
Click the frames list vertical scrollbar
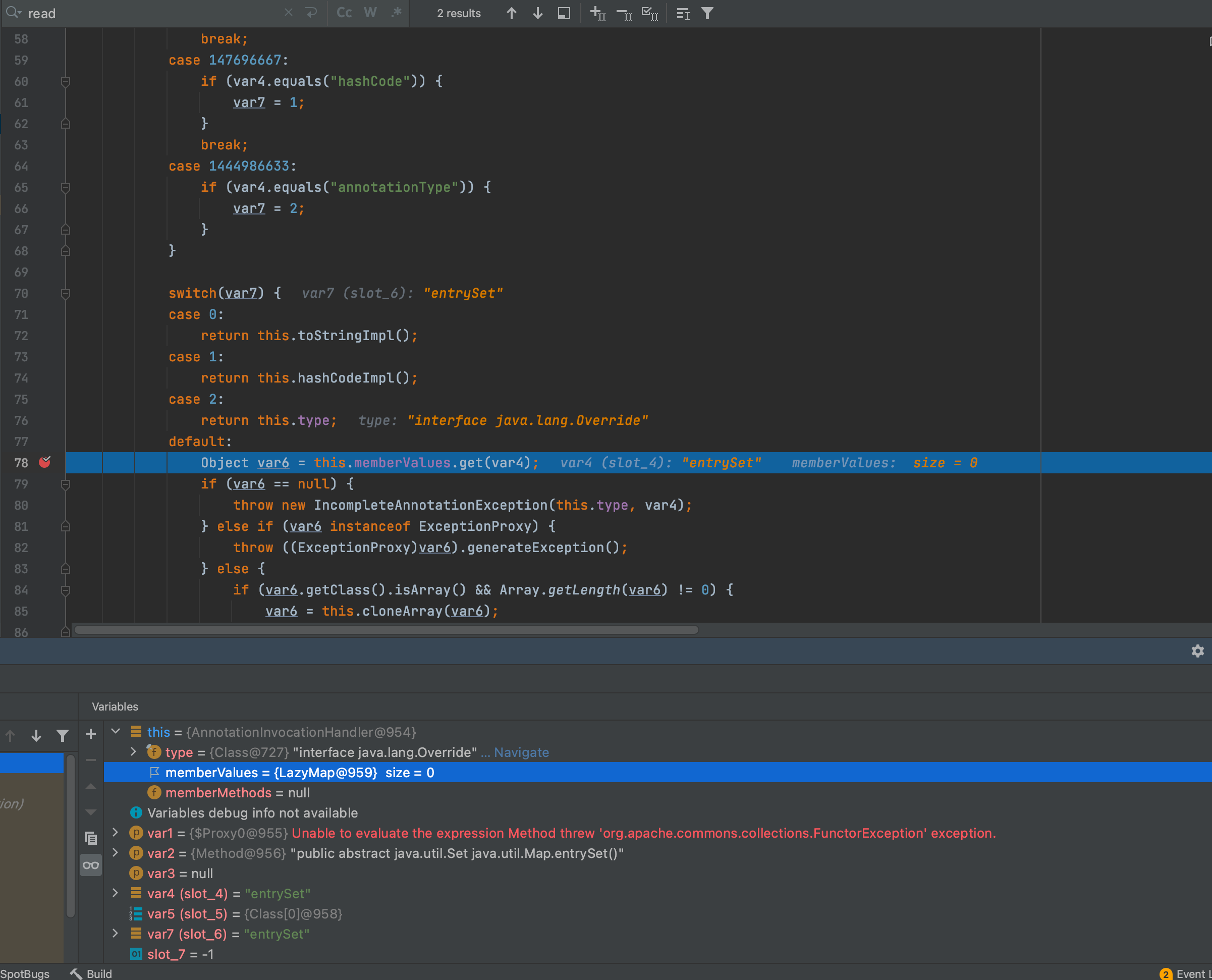tap(71, 837)
